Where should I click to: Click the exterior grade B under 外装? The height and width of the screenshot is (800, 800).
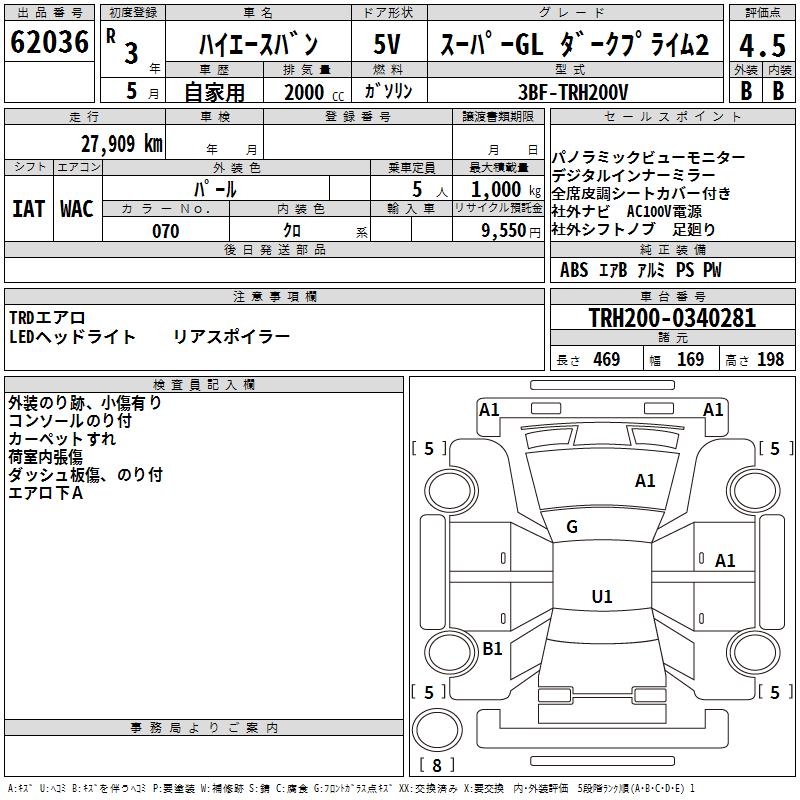[746, 91]
